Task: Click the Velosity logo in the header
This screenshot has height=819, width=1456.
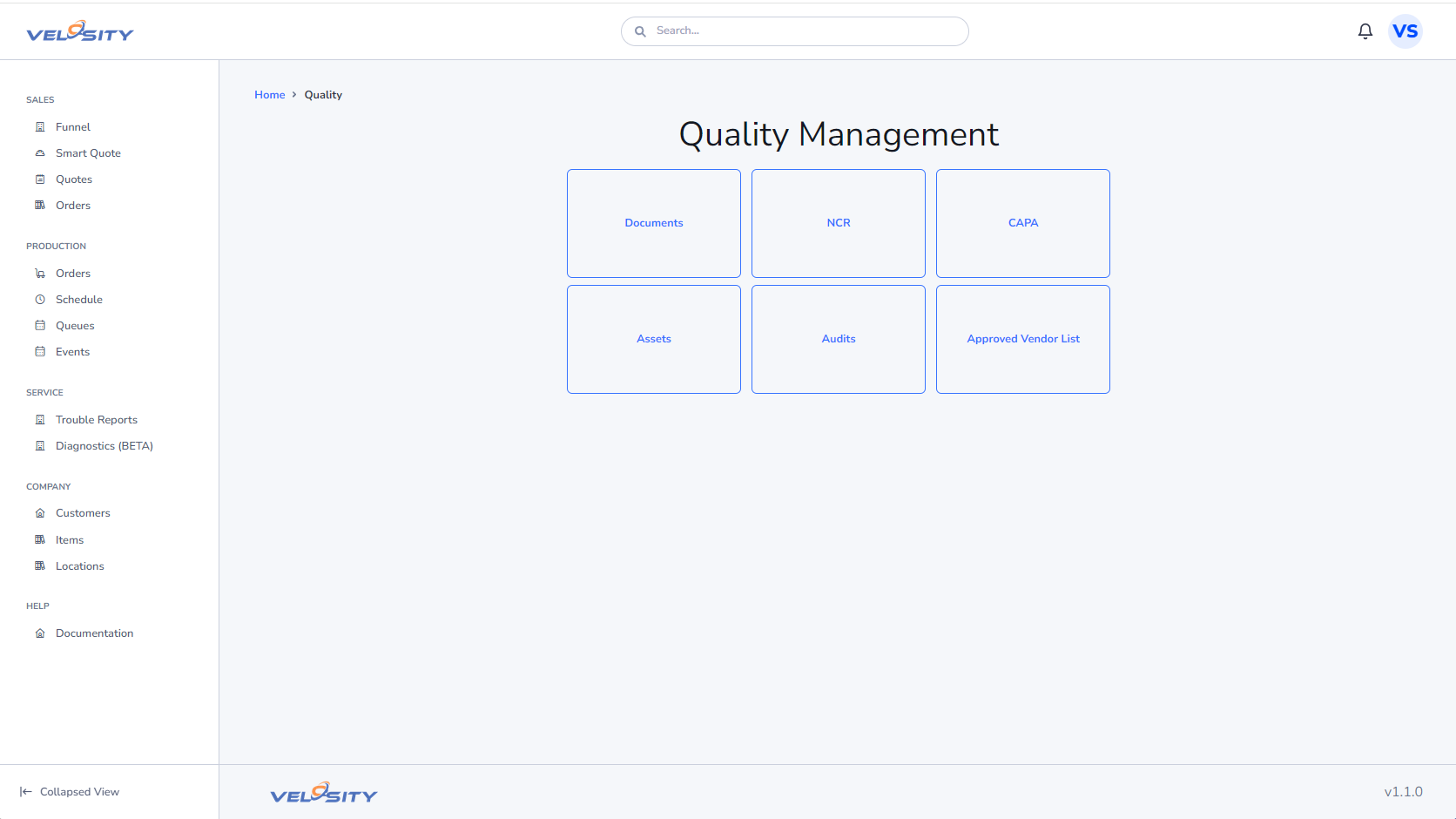Action: [x=80, y=32]
